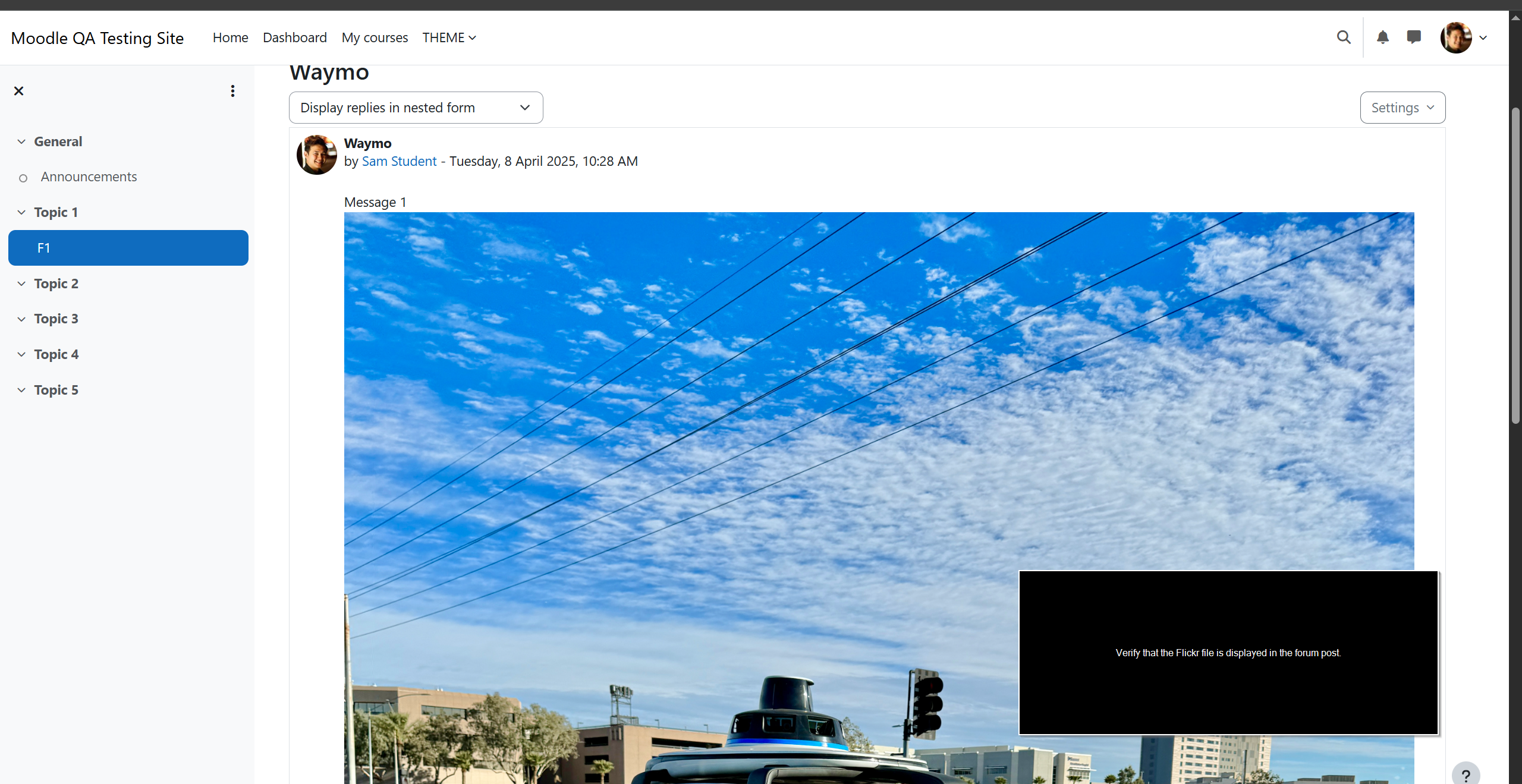Open course index options menu (three dots)

coord(232,91)
